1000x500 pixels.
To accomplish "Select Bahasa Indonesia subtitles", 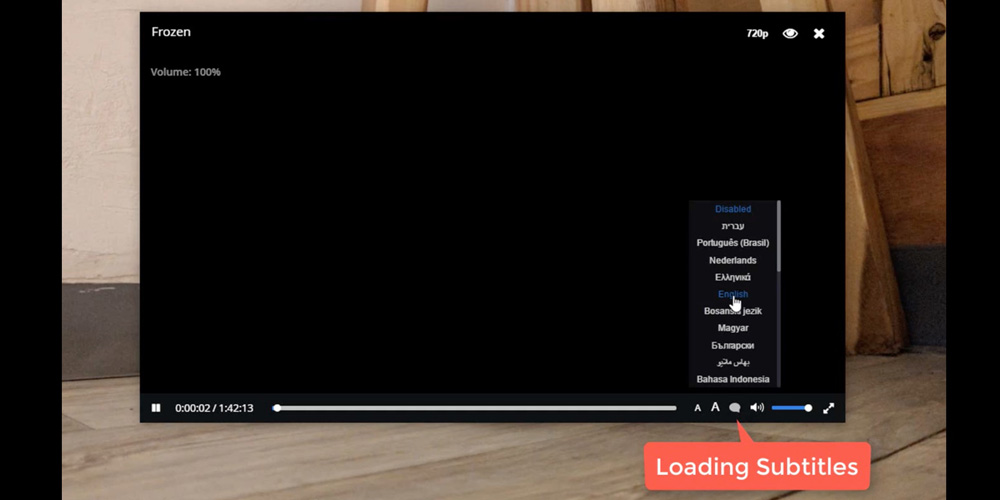I will click(x=733, y=379).
